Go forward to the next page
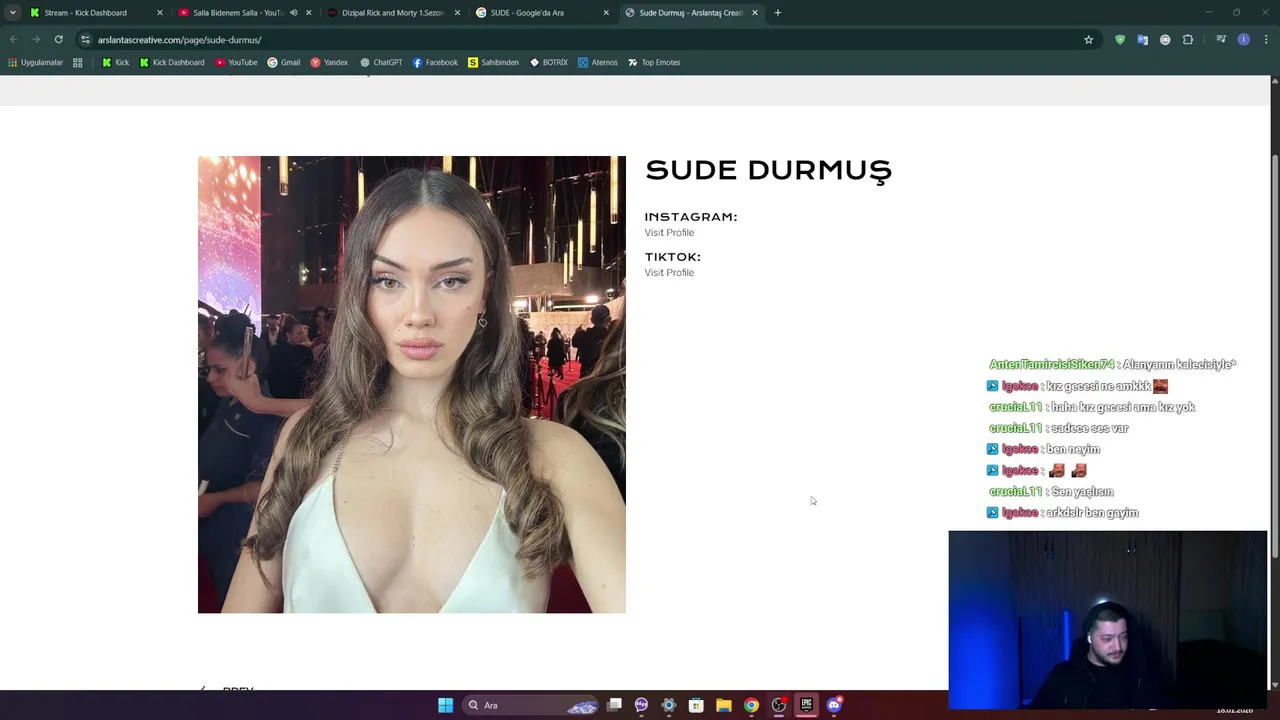 pyautogui.click(x=36, y=40)
